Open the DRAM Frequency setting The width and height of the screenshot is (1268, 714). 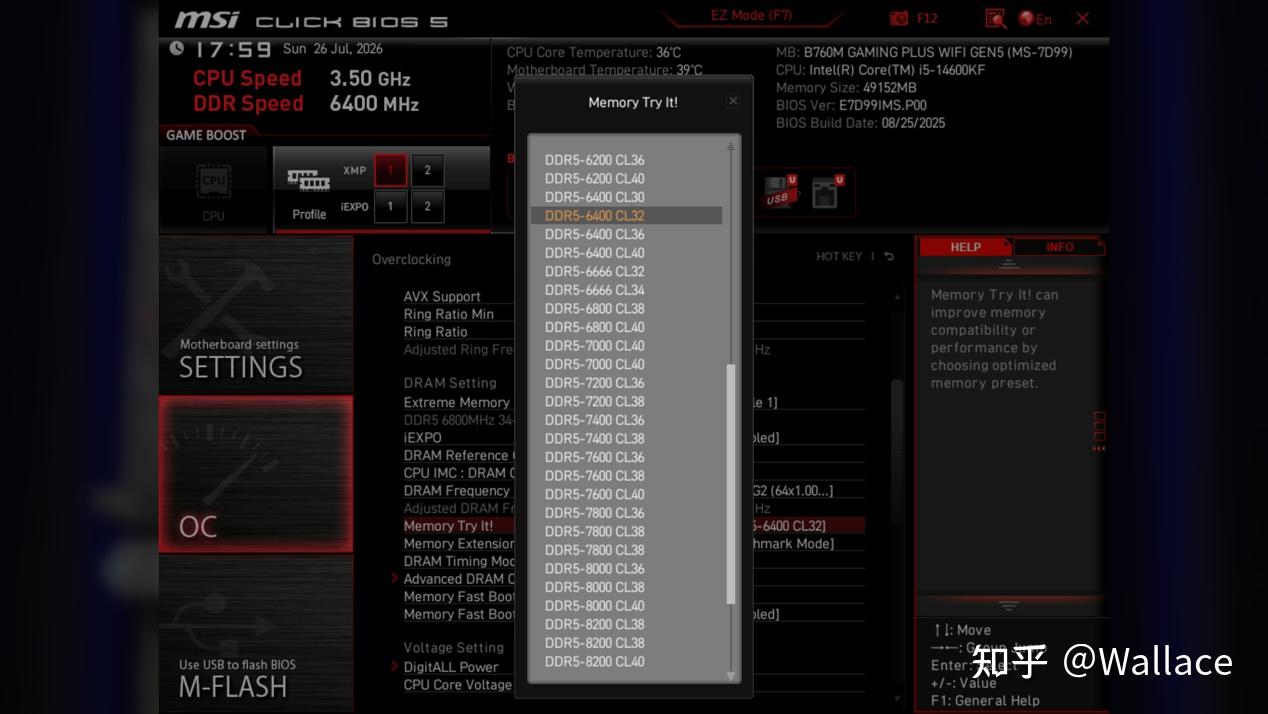(634, 490)
